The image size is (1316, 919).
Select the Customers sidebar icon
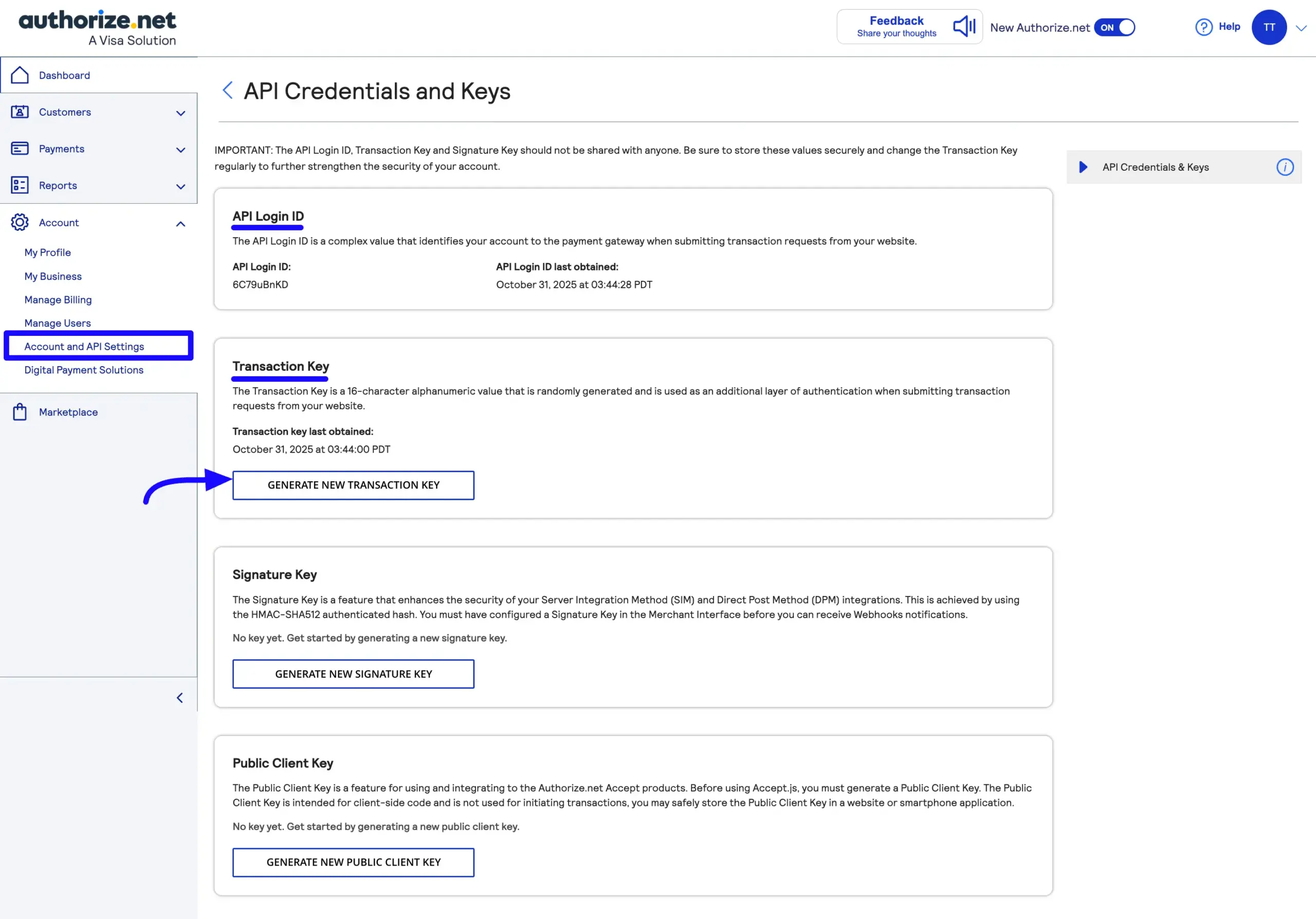tap(21, 112)
